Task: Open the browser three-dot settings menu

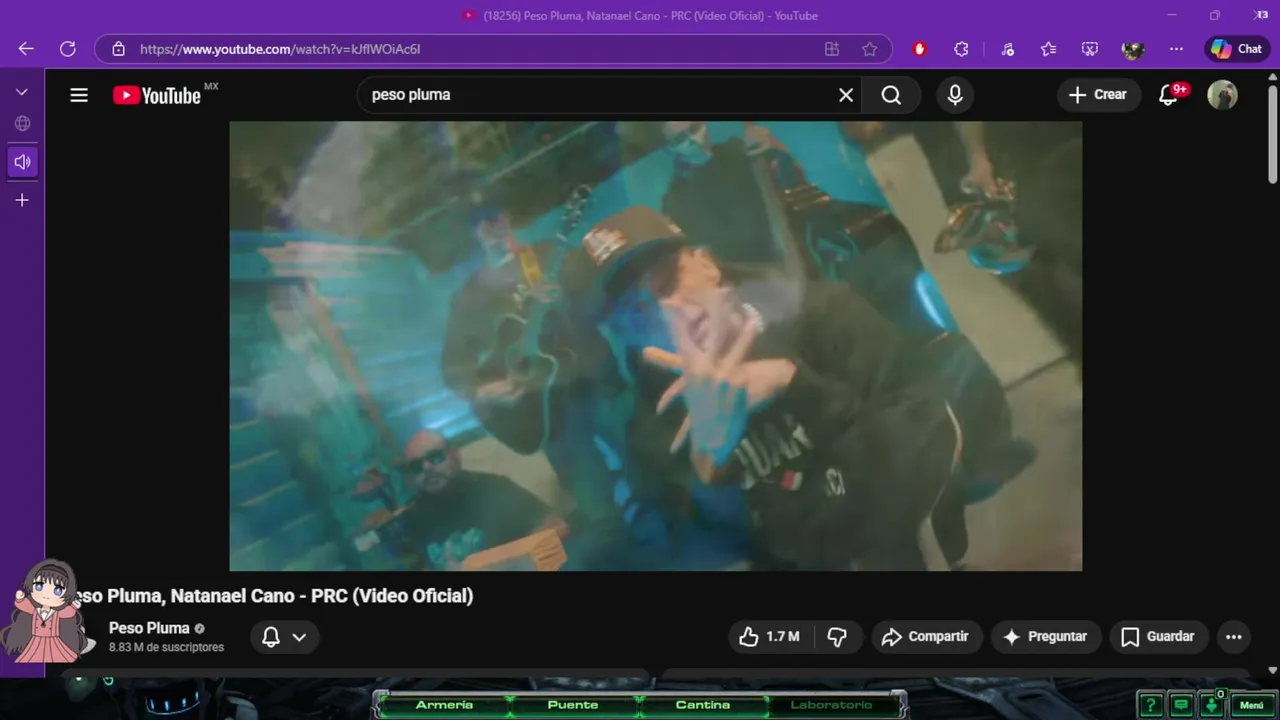Action: 1176,49
